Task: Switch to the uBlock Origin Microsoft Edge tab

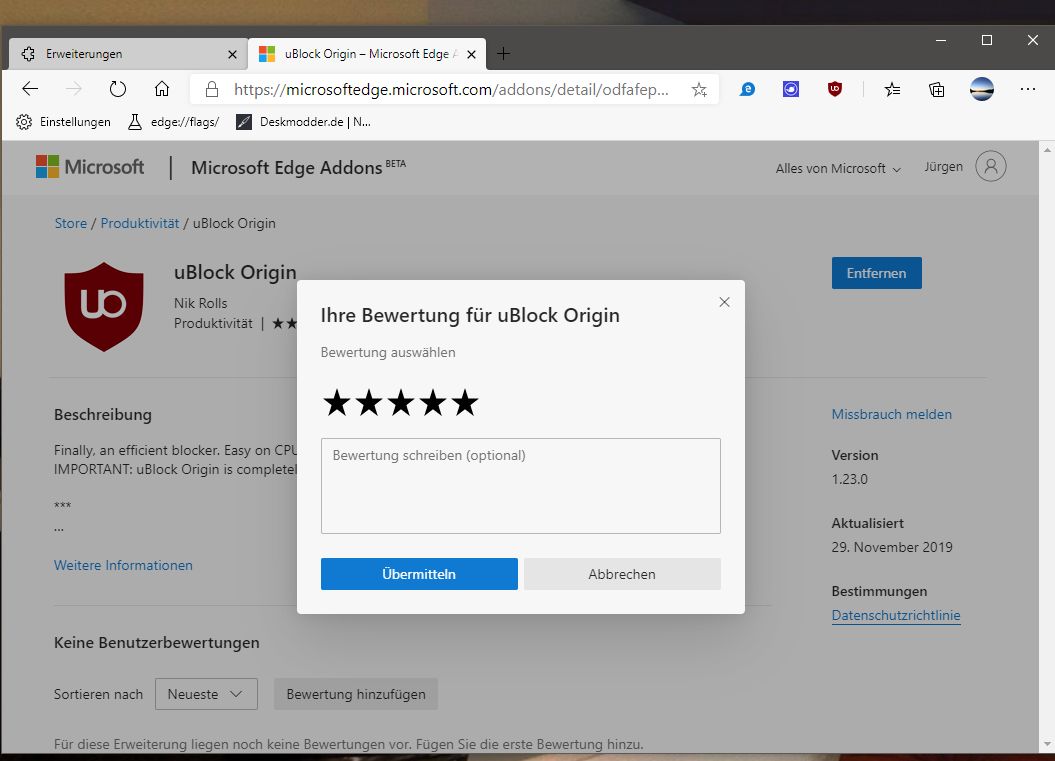Action: click(x=367, y=54)
